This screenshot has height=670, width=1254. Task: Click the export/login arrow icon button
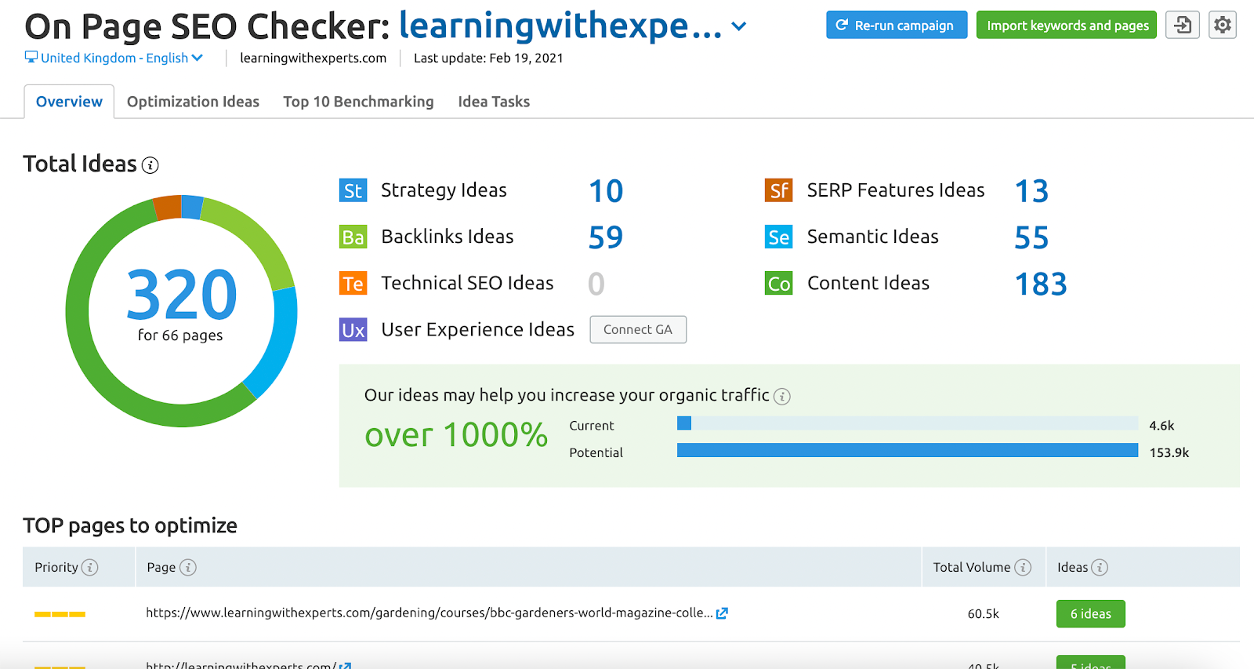[1182, 25]
